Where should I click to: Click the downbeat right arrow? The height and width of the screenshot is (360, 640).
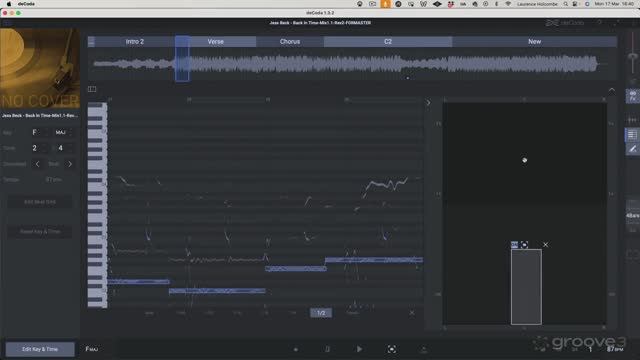[70, 164]
